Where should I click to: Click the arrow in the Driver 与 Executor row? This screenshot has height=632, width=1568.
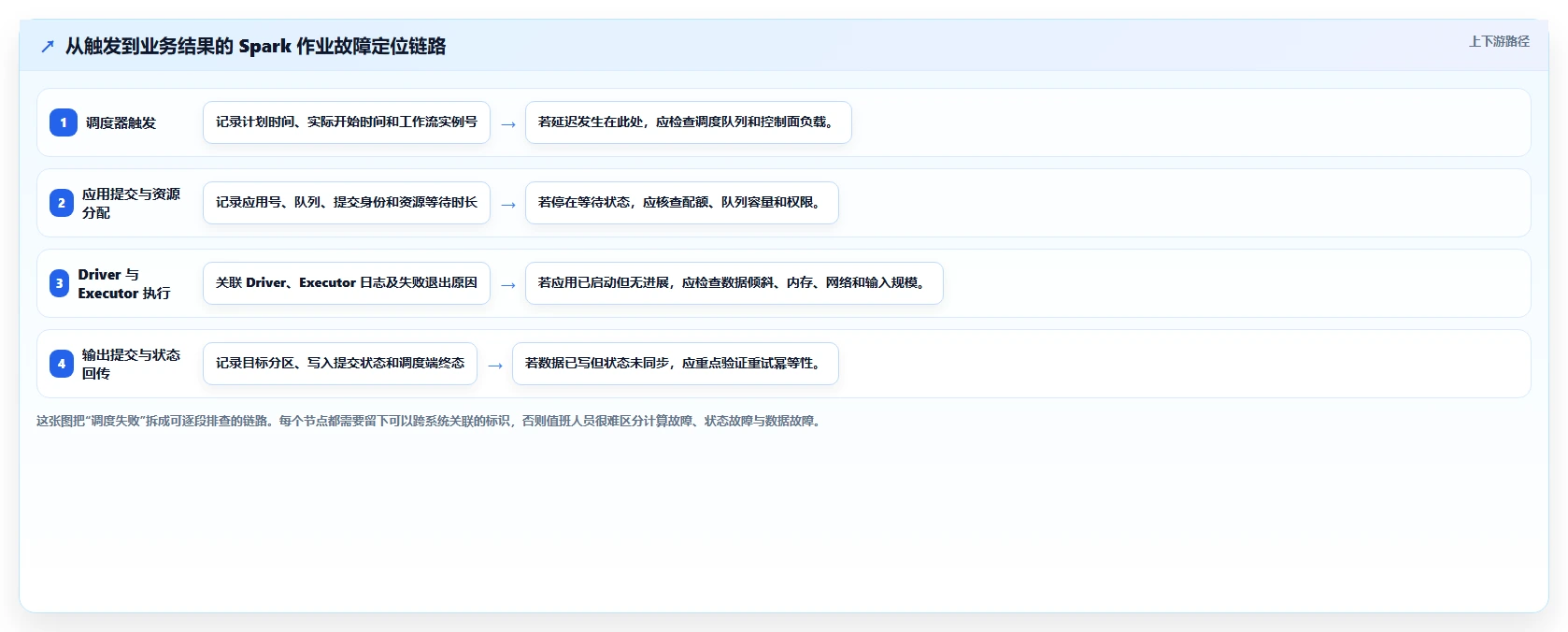click(508, 284)
